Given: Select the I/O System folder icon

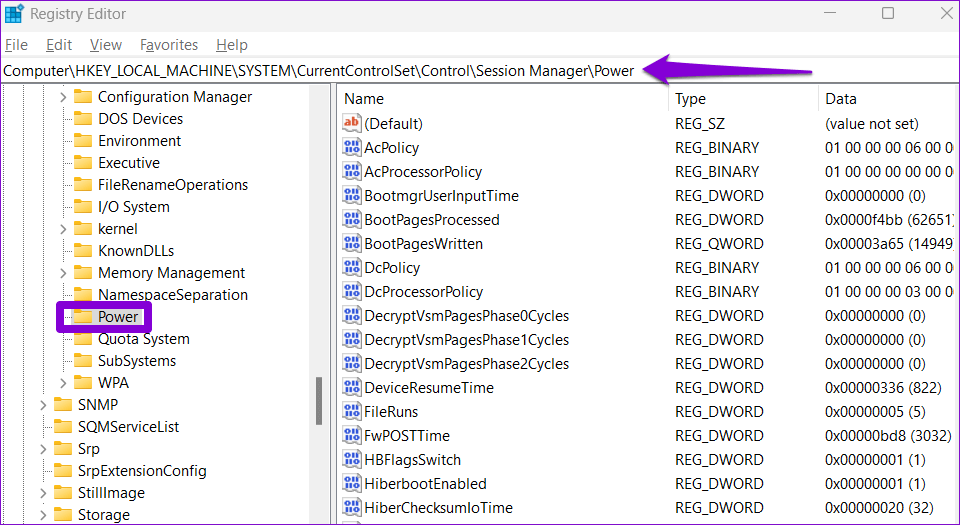Looking at the screenshot, I should [83, 207].
